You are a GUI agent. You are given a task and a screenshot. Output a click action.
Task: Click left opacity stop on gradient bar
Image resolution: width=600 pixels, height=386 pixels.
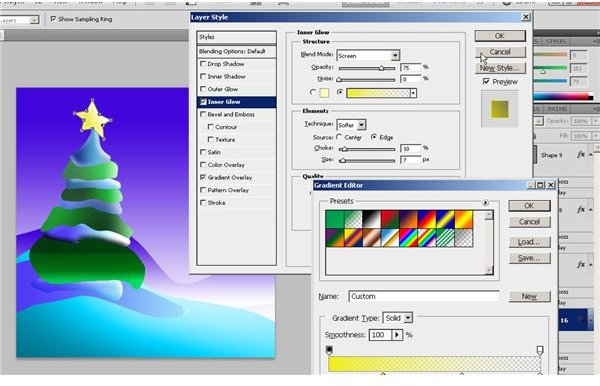click(x=329, y=350)
